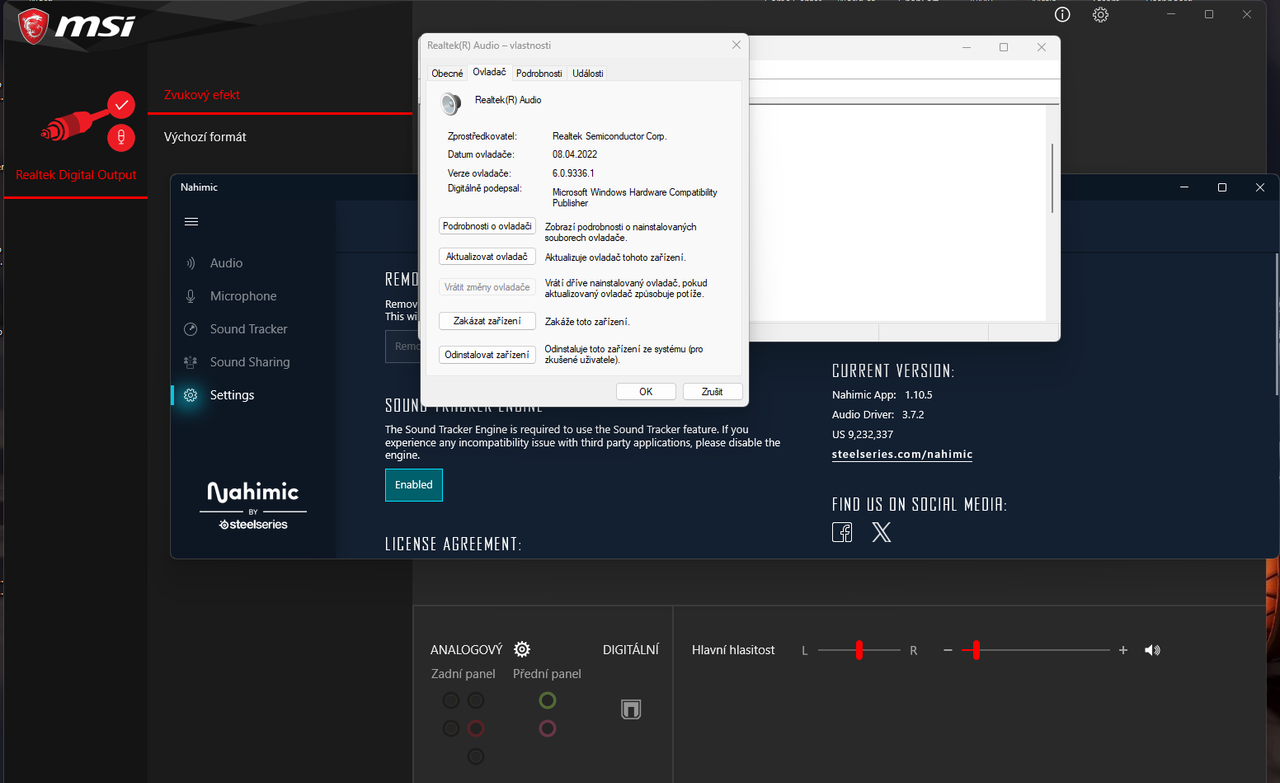Decrease volume with the minus icon
Viewport: 1280px width, 783px height.
click(x=948, y=650)
